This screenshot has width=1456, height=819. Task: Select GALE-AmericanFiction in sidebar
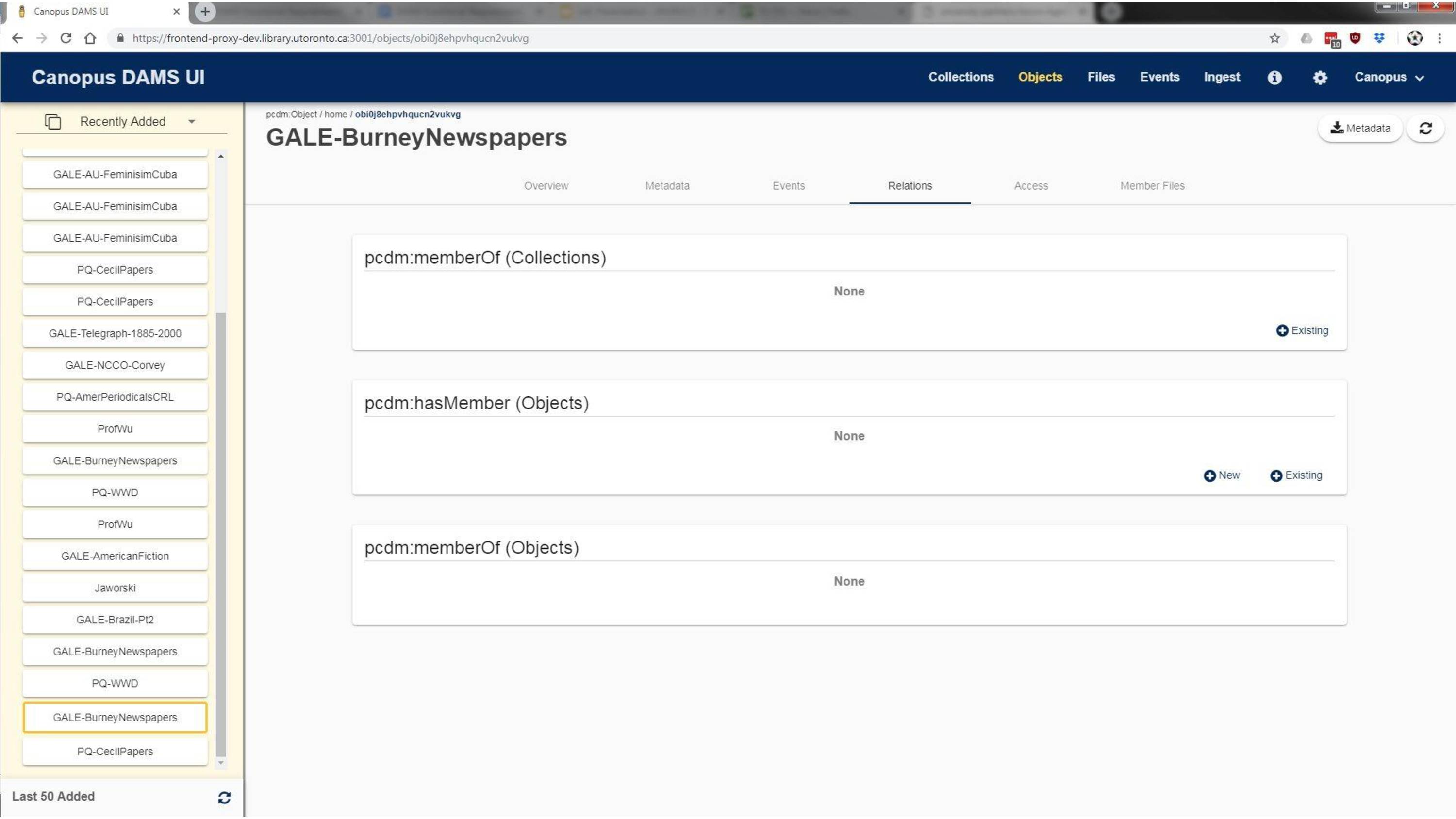pyautogui.click(x=115, y=556)
